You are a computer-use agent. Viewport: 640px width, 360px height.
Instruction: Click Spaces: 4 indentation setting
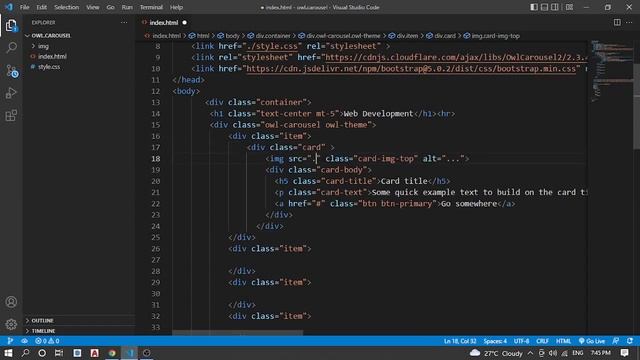(x=495, y=341)
